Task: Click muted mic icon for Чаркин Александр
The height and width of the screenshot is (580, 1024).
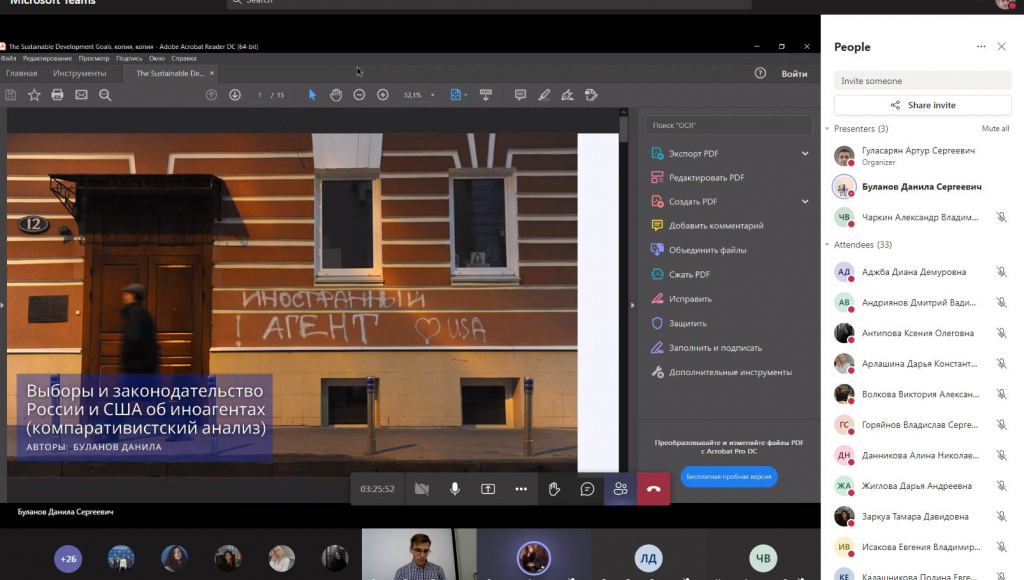Action: point(1001,217)
